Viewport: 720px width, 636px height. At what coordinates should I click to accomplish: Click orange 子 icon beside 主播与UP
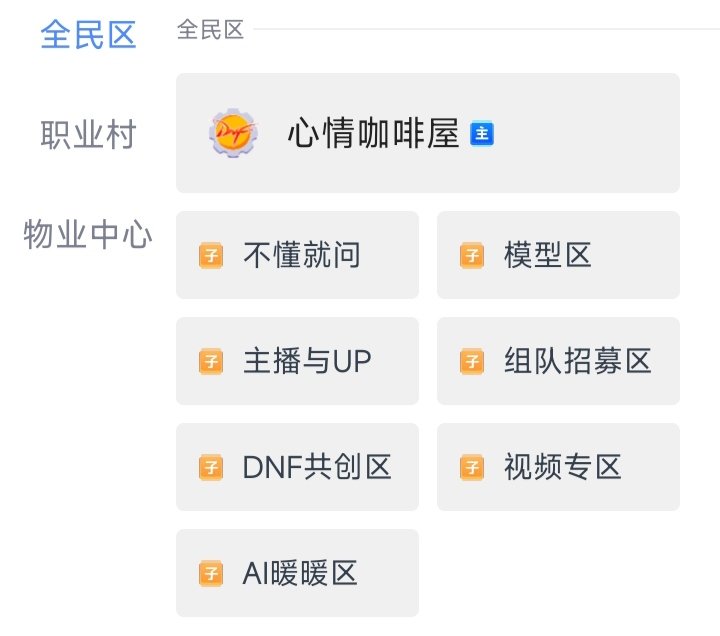click(211, 361)
